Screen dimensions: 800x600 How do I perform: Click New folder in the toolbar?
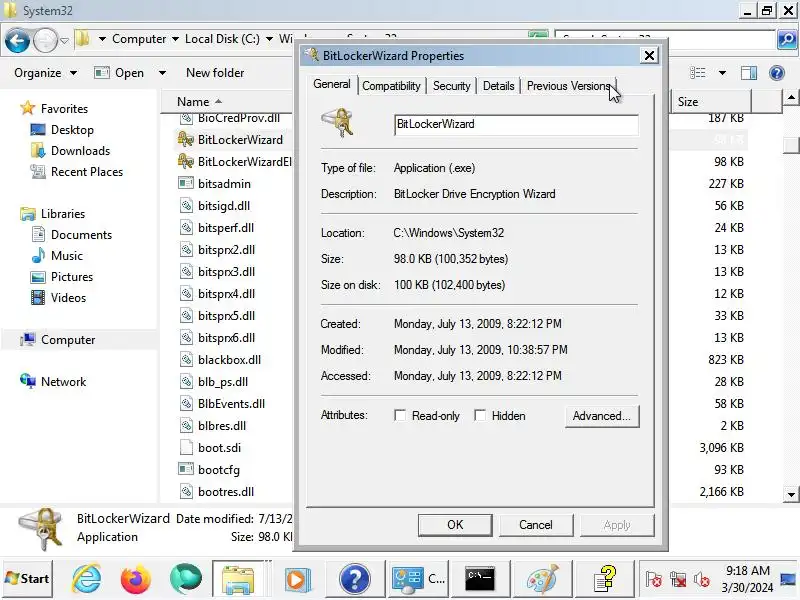(215, 73)
